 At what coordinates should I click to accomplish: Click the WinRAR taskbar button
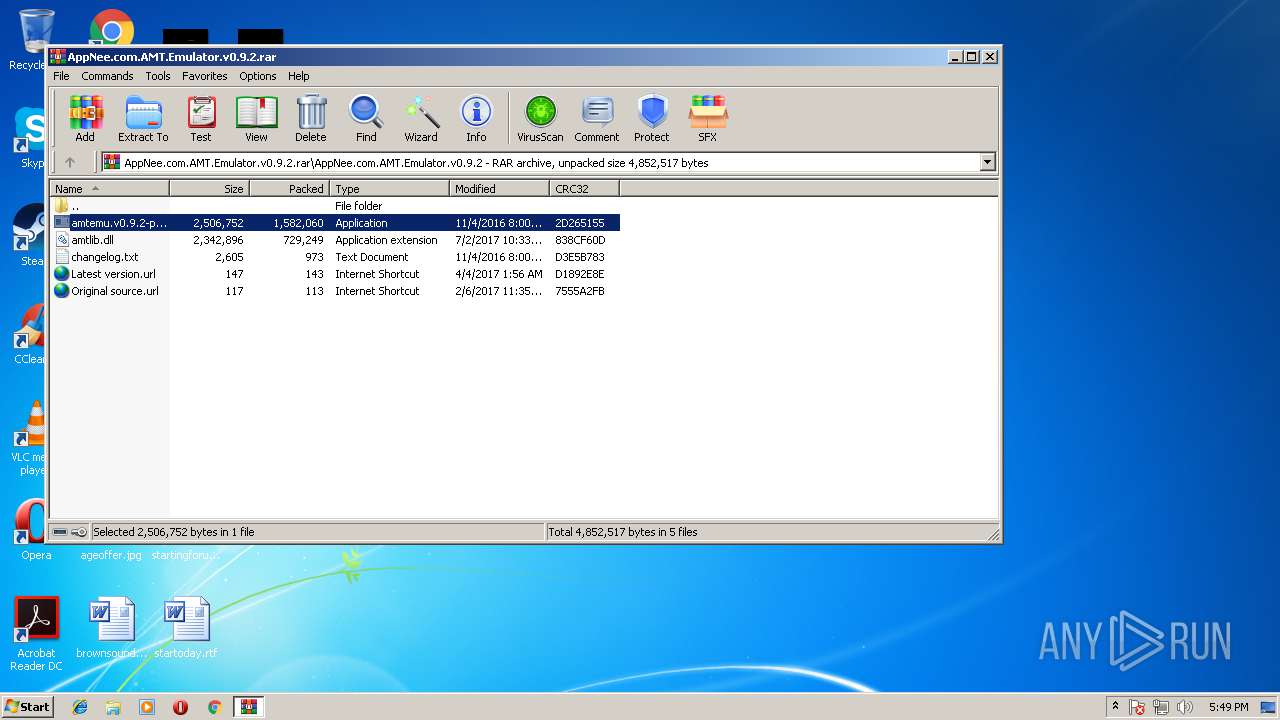click(x=249, y=707)
